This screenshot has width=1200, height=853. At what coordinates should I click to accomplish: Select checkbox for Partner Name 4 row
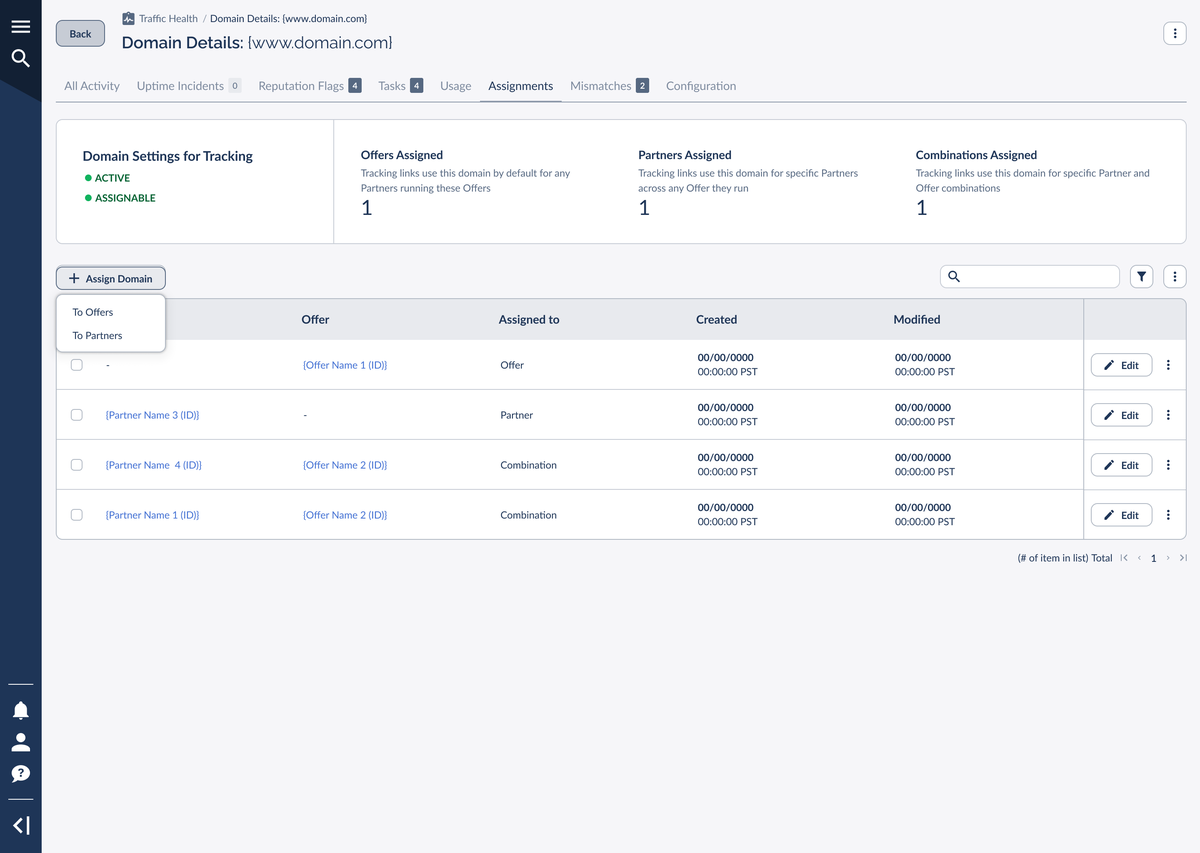77,465
